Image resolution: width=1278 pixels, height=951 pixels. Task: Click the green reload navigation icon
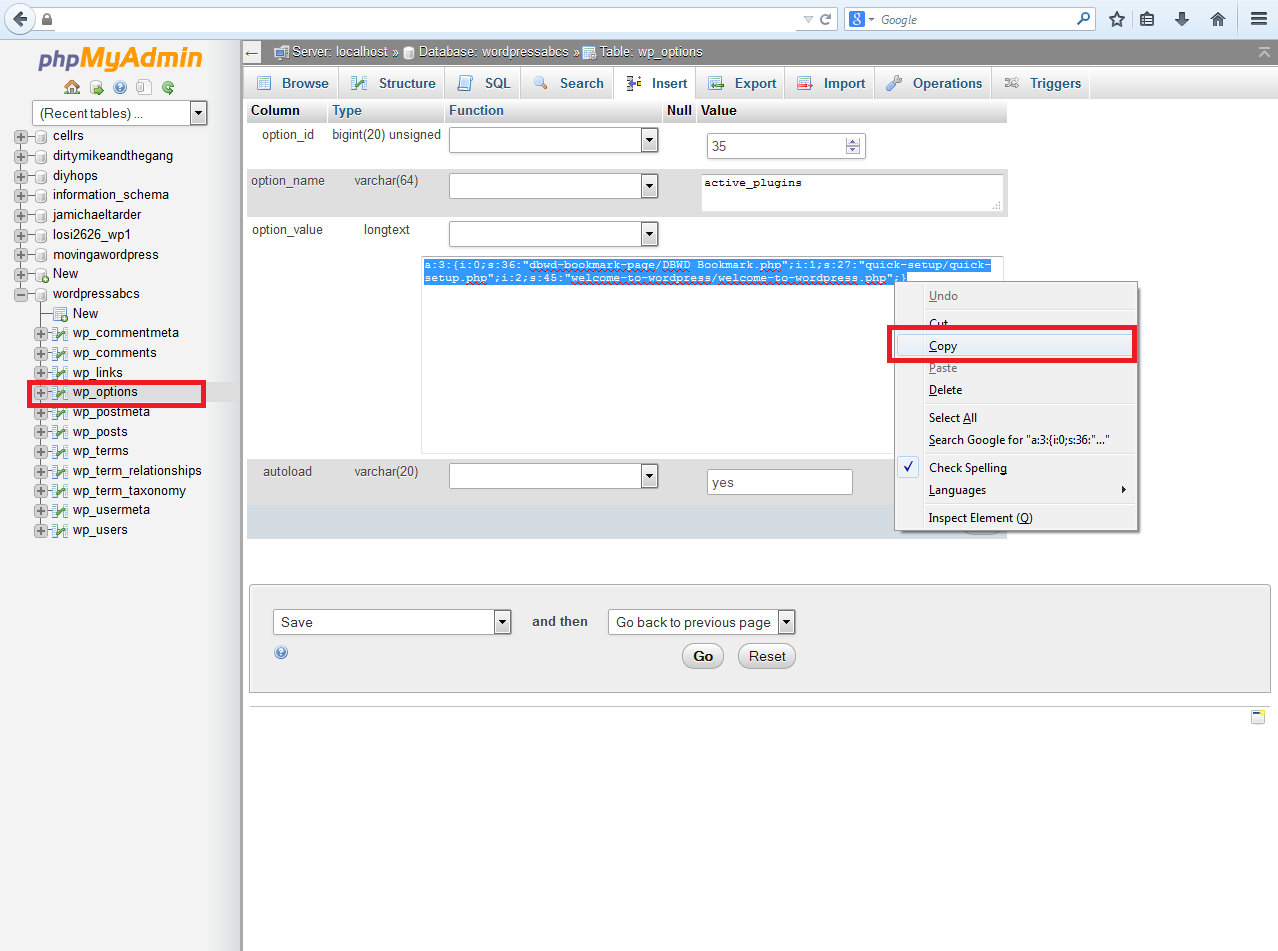pos(168,87)
